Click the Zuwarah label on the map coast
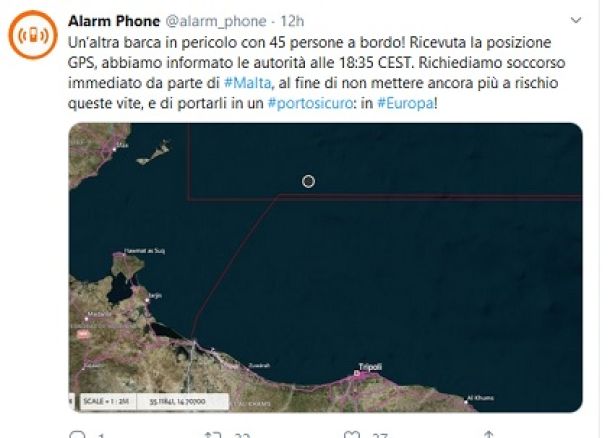Screen dimensions: 610x438 coord(259,365)
